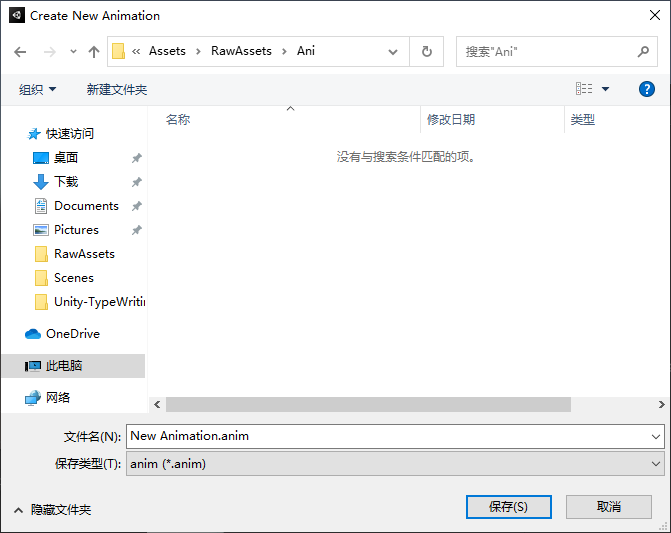
Task: Click the 下载 blue arrow icon
Action: tap(41, 182)
